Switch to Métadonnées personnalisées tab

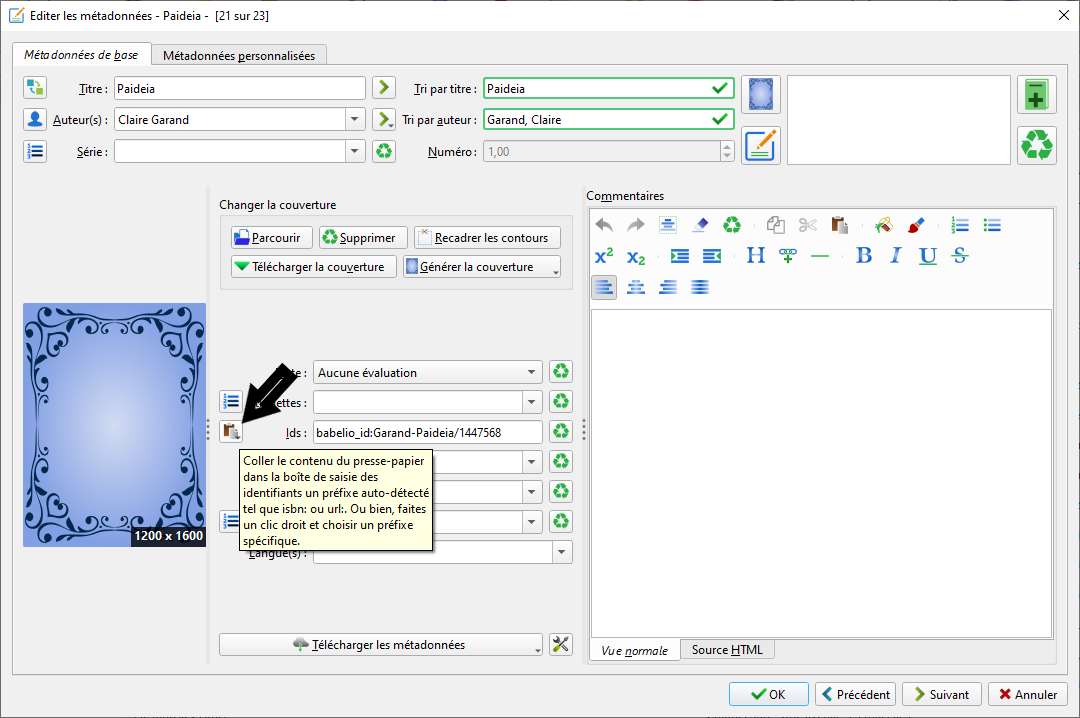(x=239, y=55)
